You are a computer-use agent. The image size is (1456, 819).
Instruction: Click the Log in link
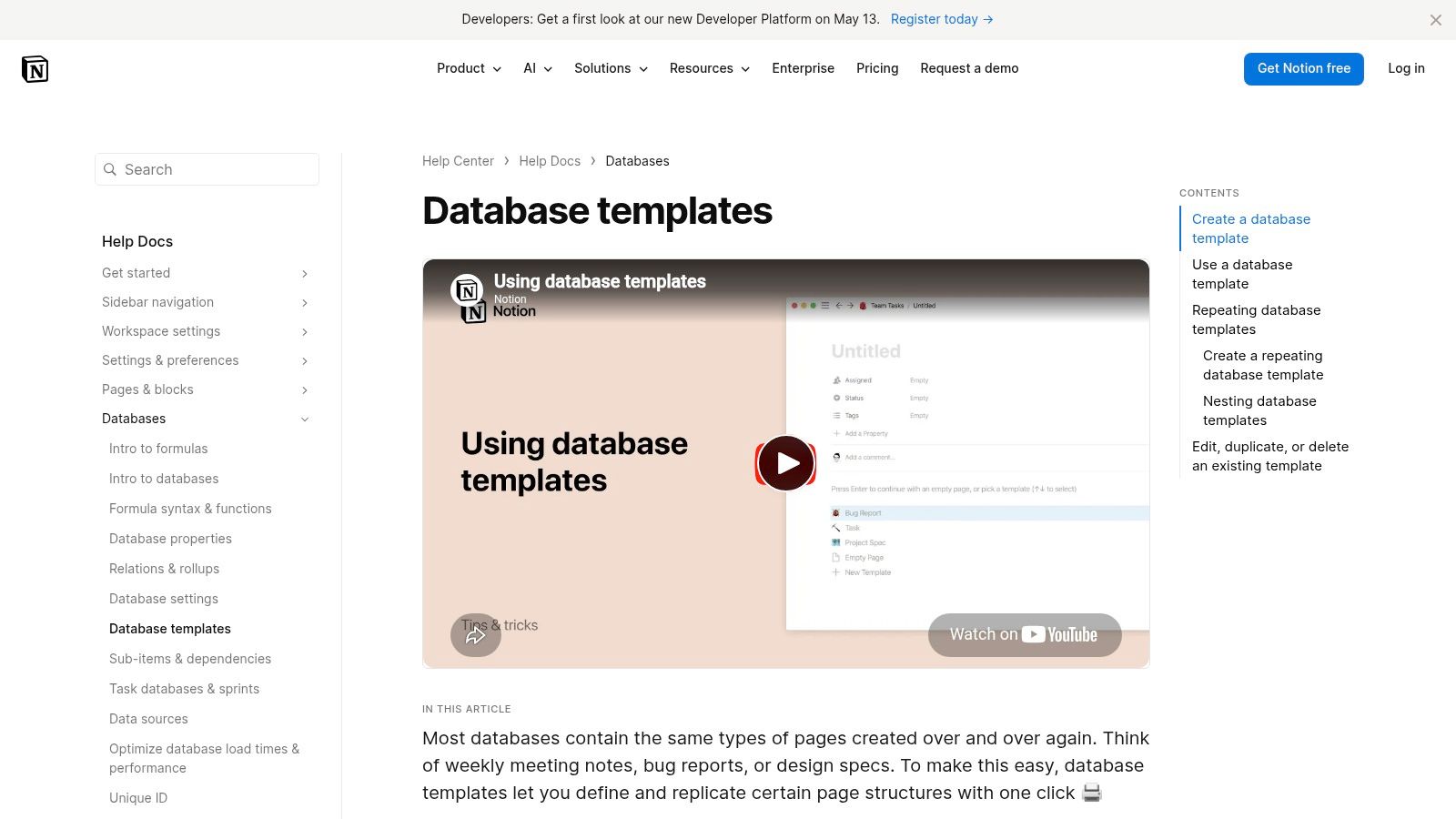1406,68
